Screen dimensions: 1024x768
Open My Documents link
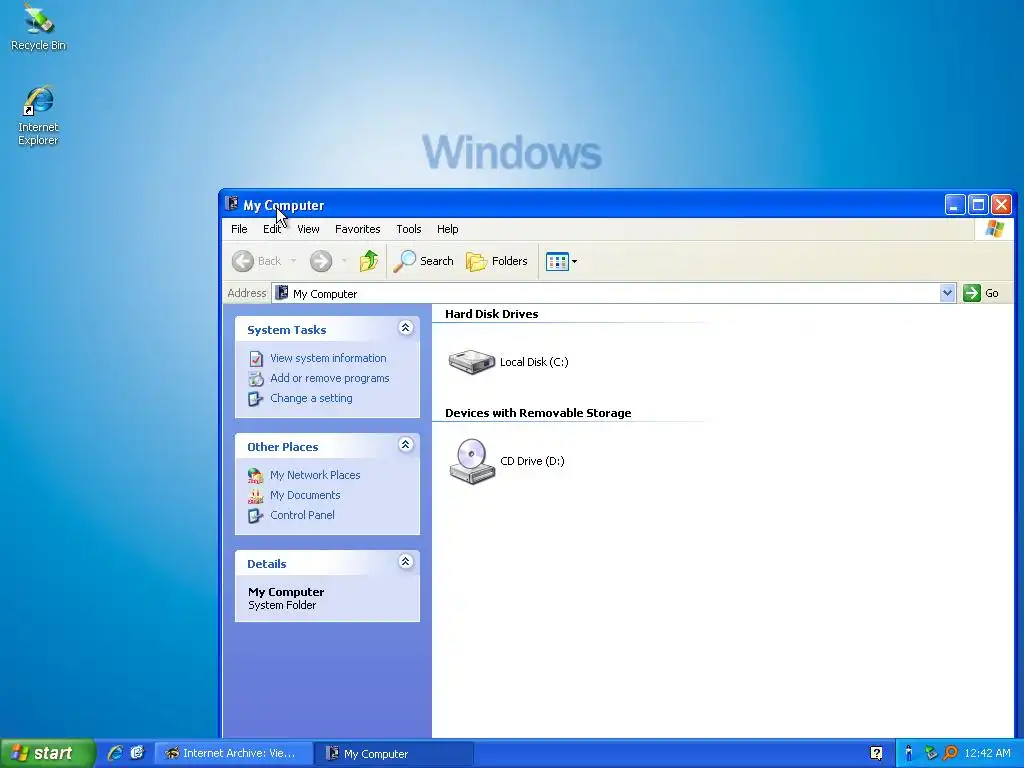pyautogui.click(x=305, y=495)
